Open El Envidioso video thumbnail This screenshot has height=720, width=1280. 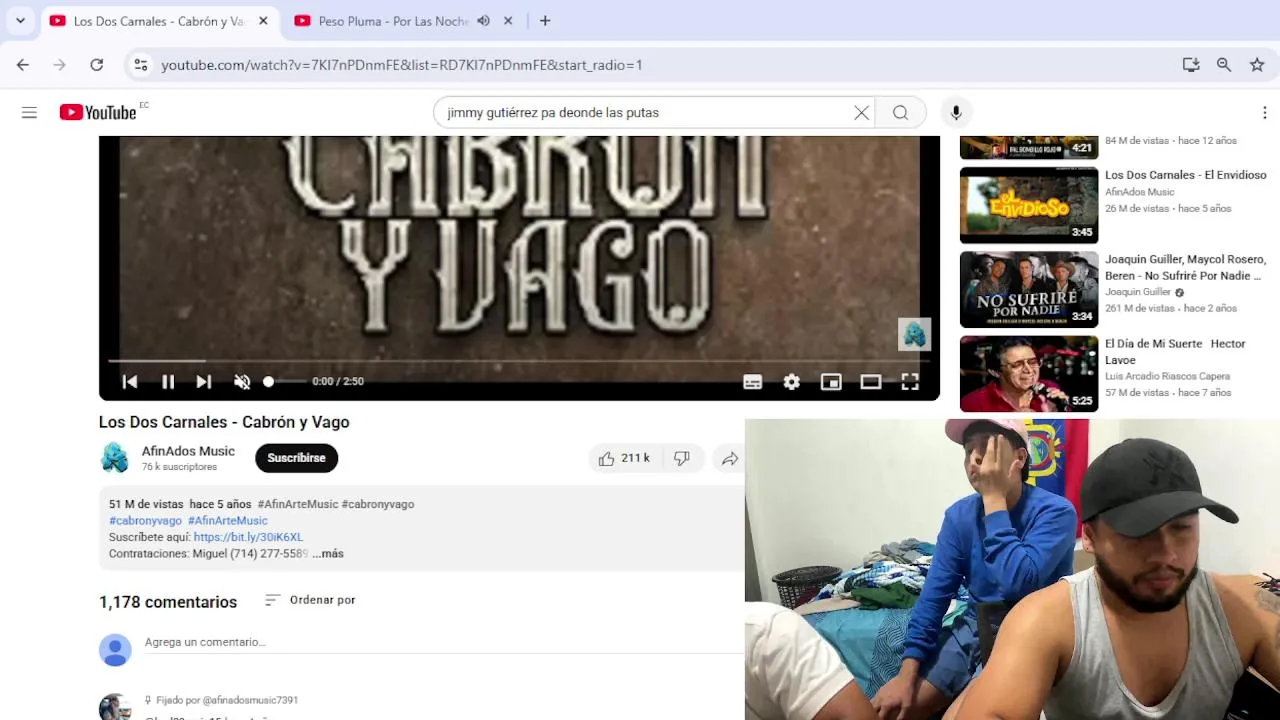tap(1029, 205)
